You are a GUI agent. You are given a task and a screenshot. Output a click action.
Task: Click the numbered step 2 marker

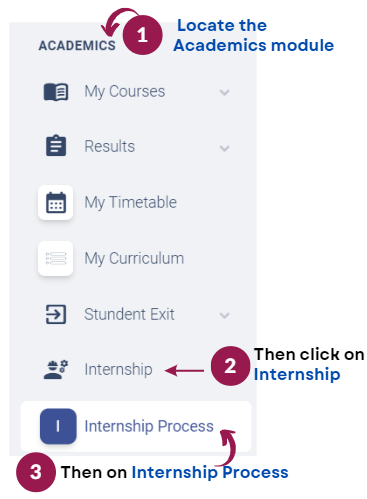pyautogui.click(x=230, y=366)
